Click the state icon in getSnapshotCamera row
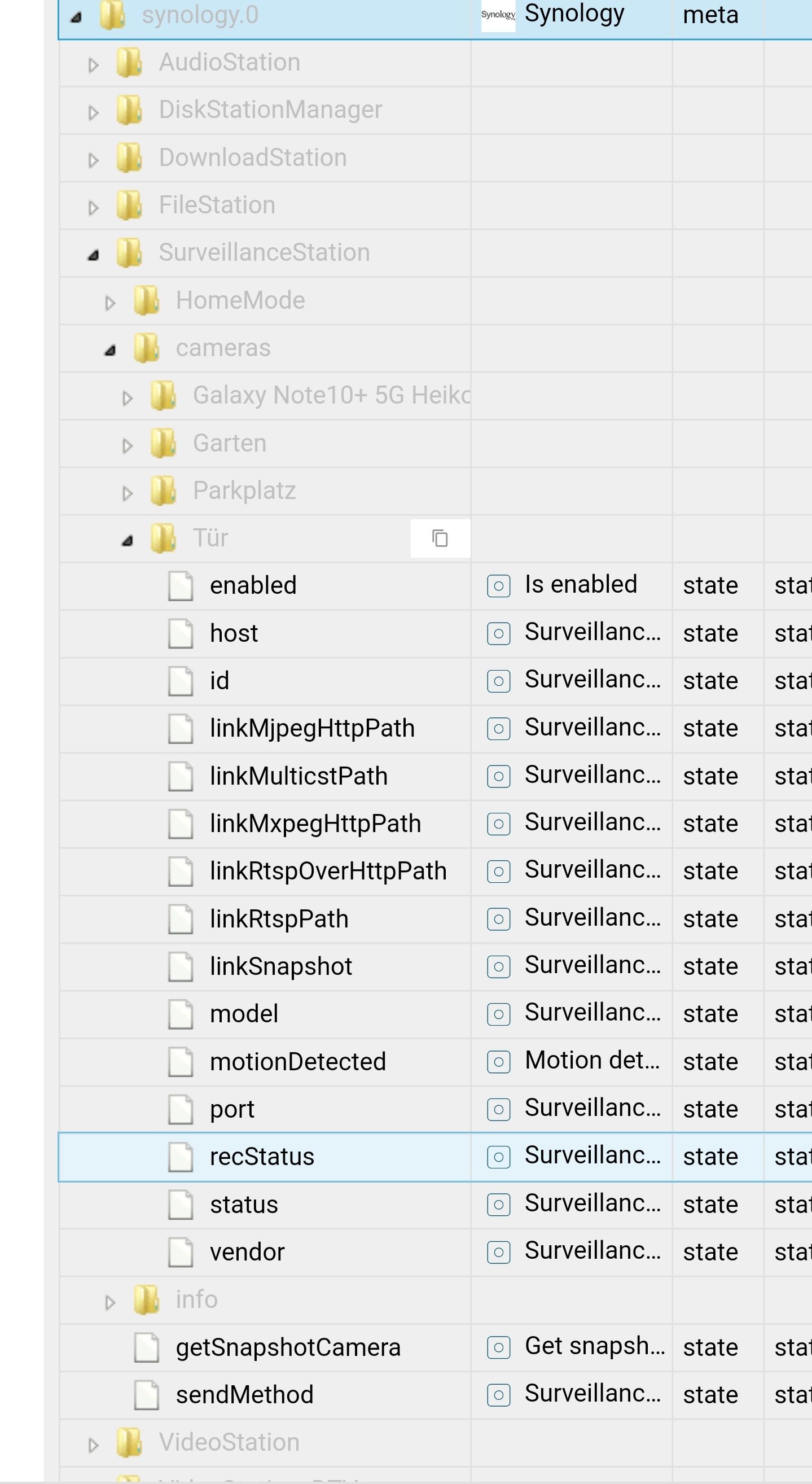 (x=499, y=1347)
